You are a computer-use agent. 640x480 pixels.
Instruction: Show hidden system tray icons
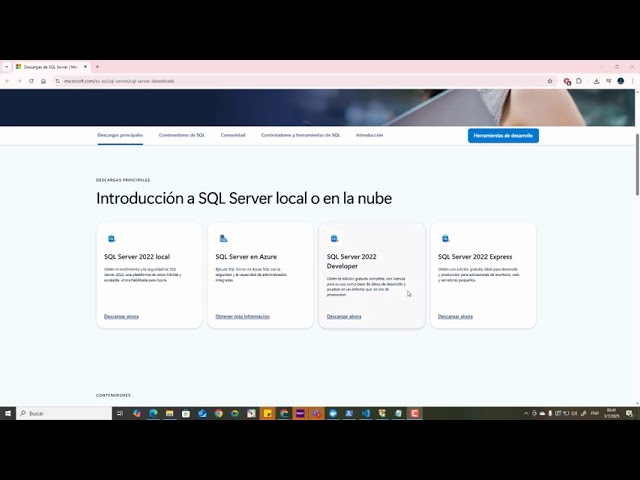pos(526,413)
